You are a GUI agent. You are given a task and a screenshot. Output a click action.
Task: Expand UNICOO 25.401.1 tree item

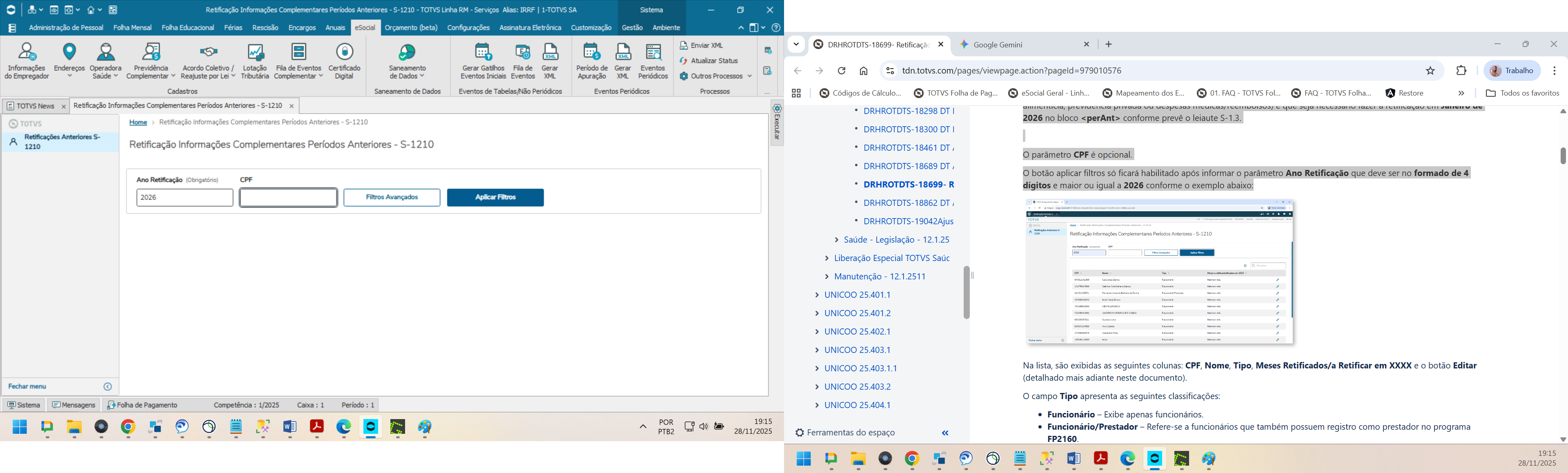[817, 295]
